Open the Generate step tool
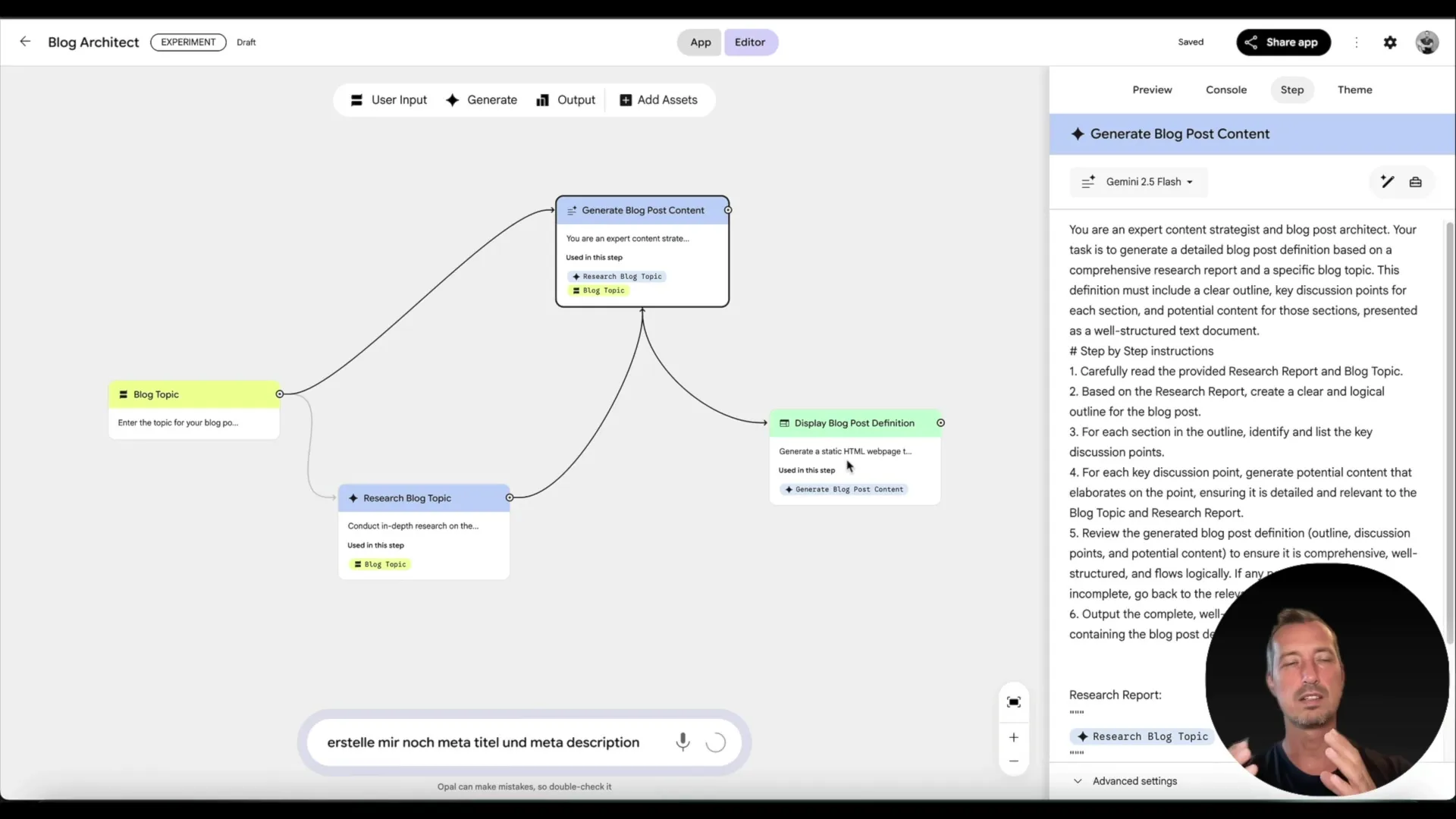 (482, 99)
